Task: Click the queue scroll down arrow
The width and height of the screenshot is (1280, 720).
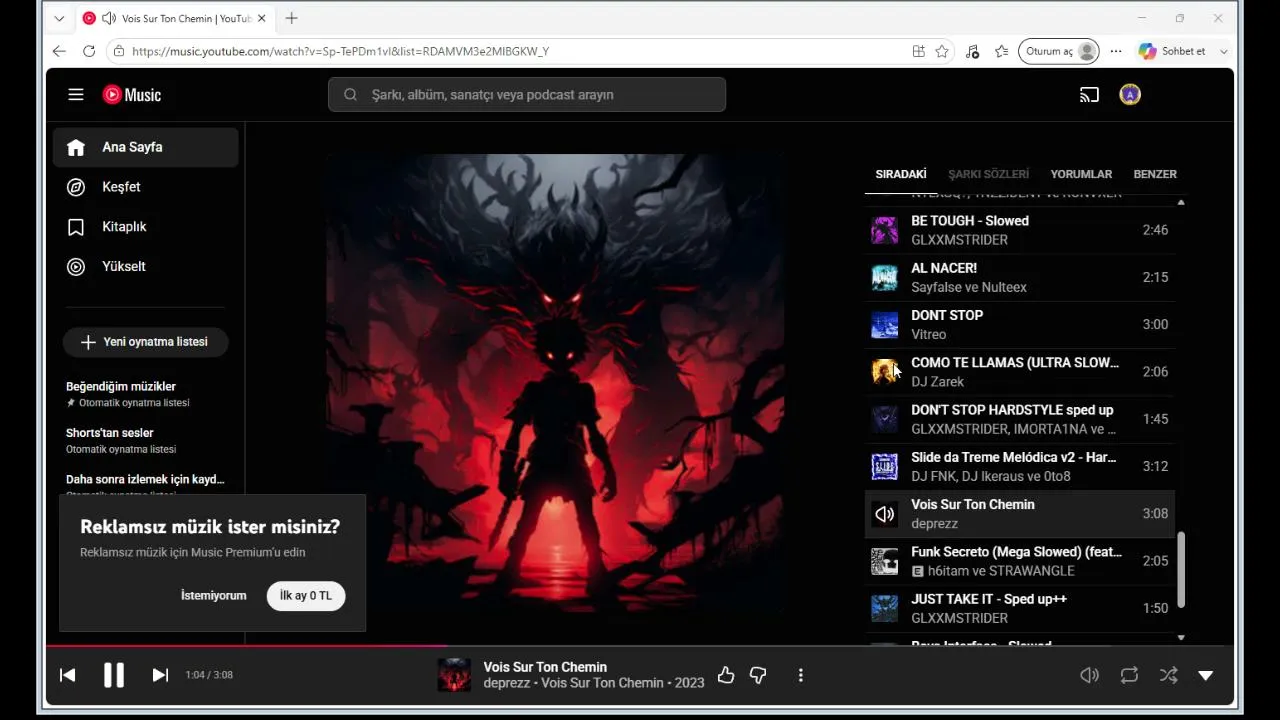Action: [x=1181, y=637]
